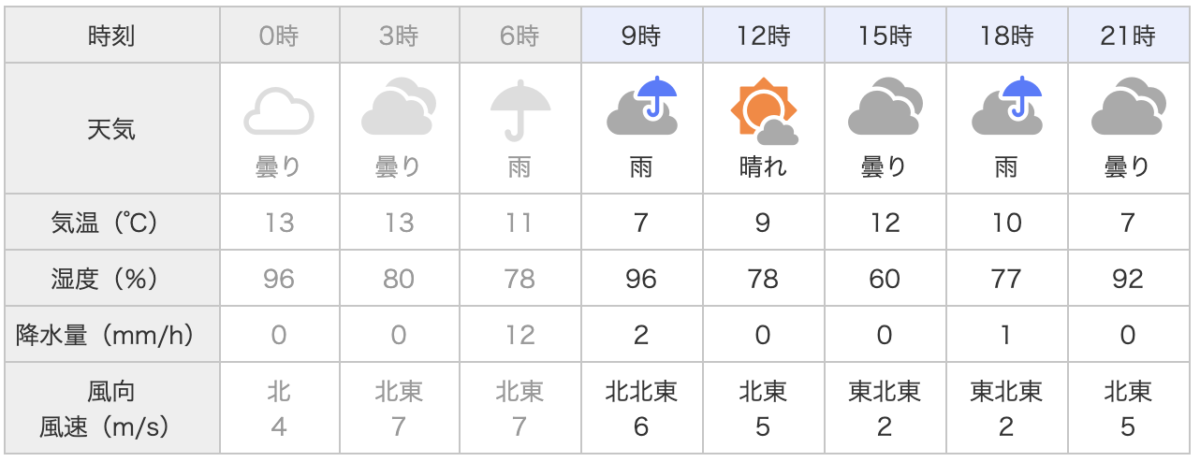The image size is (1200, 462).
Task: Click the 湿度(%) row label
Action: (112, 279)
